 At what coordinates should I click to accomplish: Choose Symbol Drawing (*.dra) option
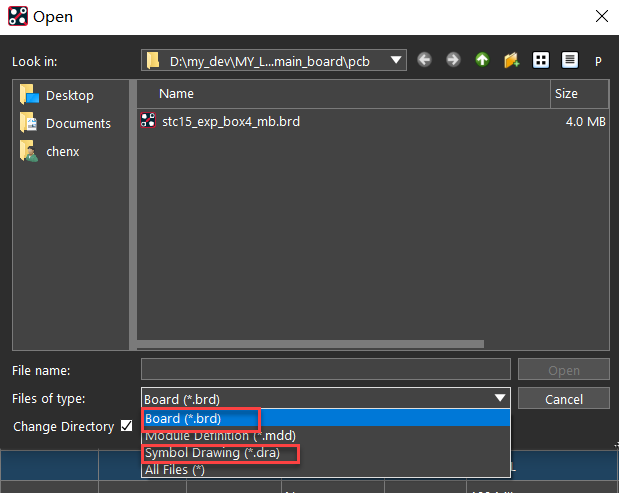click(x=326, y=453)
